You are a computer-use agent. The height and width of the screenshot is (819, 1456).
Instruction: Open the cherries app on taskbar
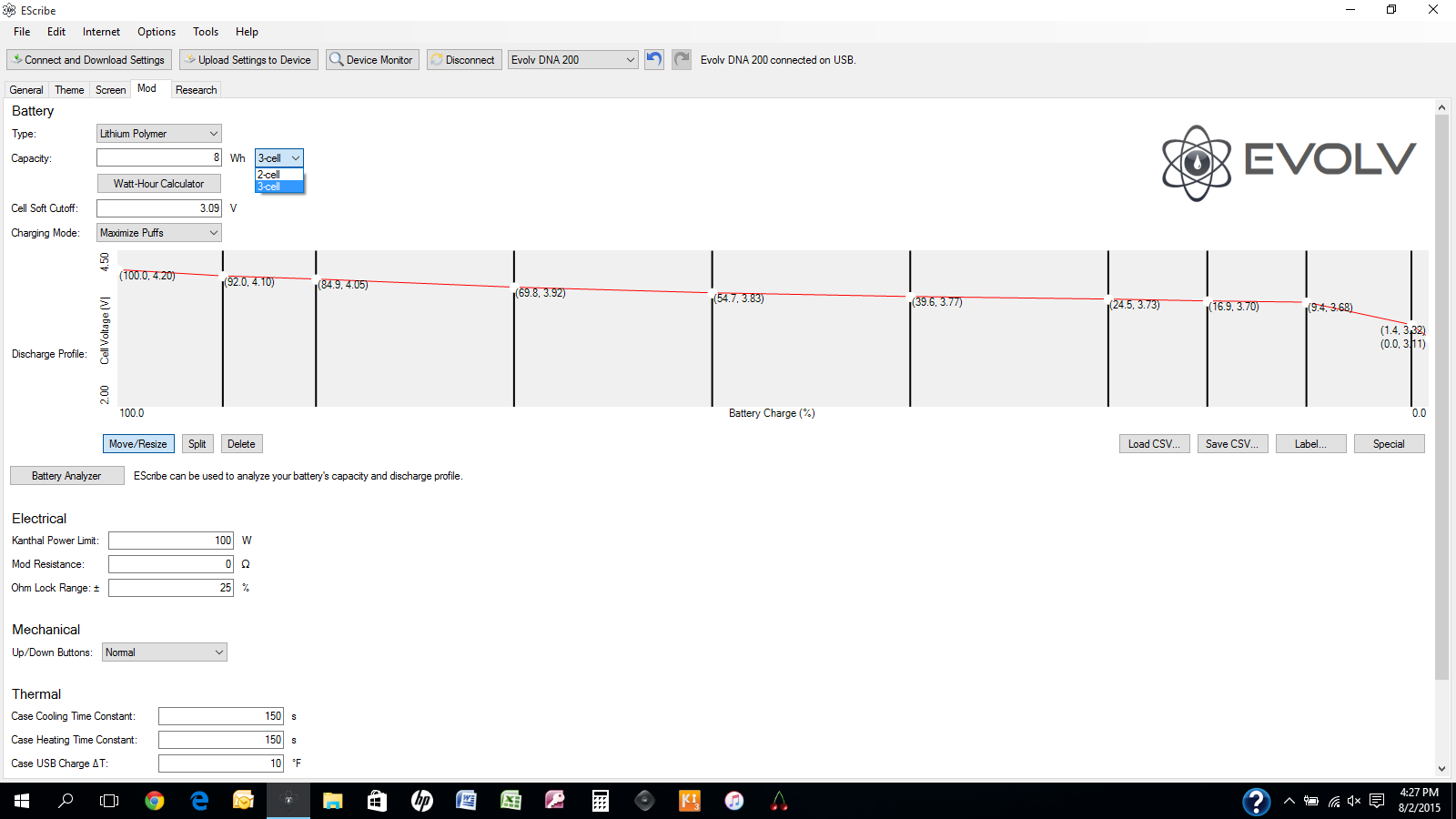coord(778,801)
